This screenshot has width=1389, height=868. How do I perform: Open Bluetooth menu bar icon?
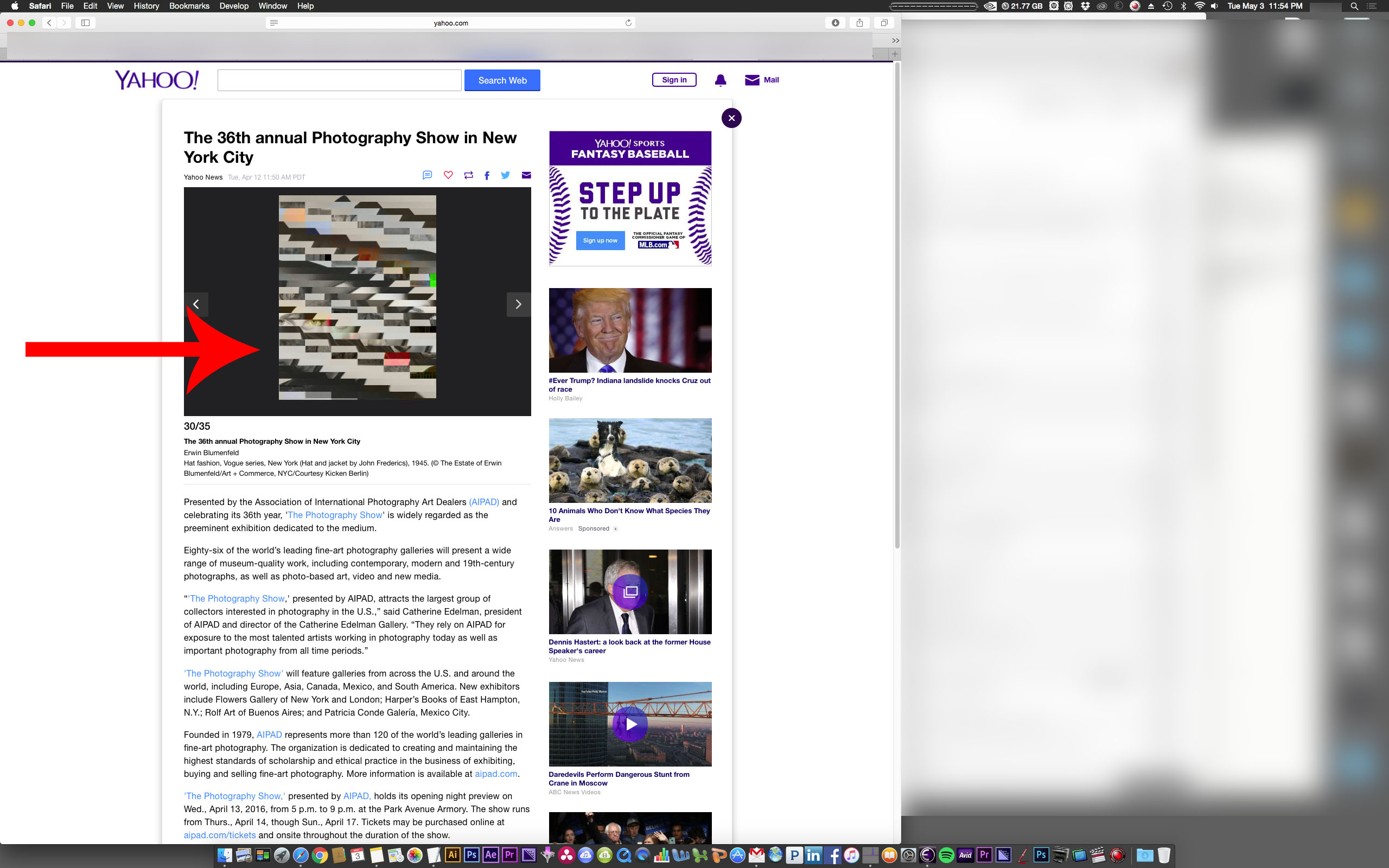click(1183, 6)
